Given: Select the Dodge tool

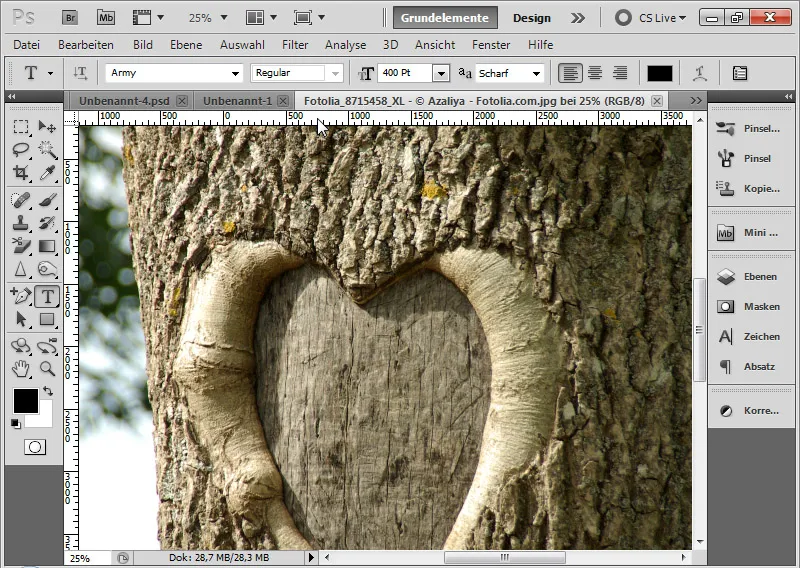Looking at the screenshot, I should click(47, 269).
